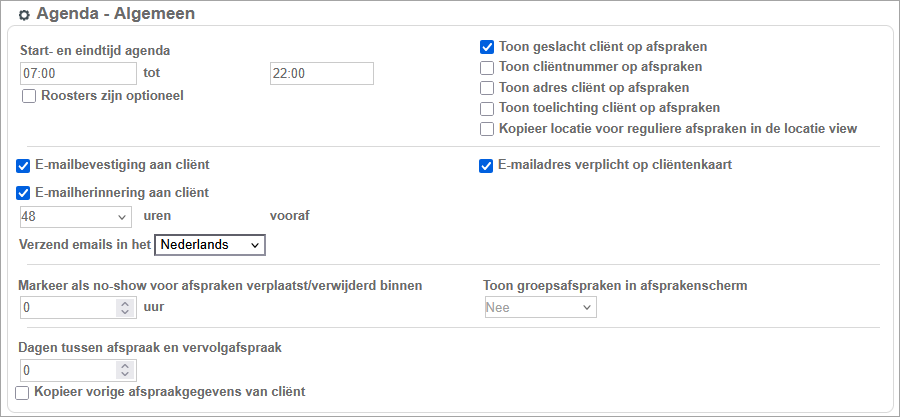Enable Toon cliëntnummer op afspraken
The image size is (900, 417).
(487, 68)
